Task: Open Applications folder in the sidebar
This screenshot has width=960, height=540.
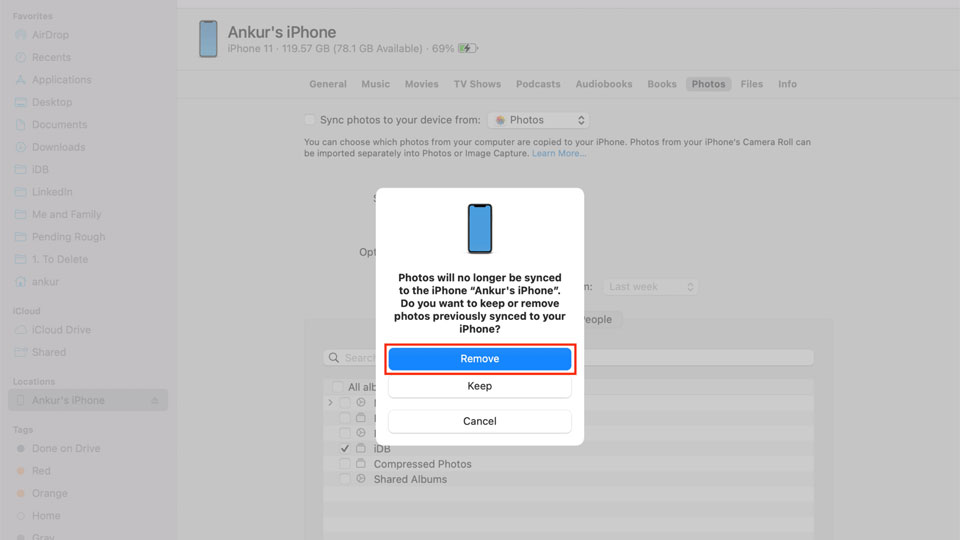Action: coord(61,80)
